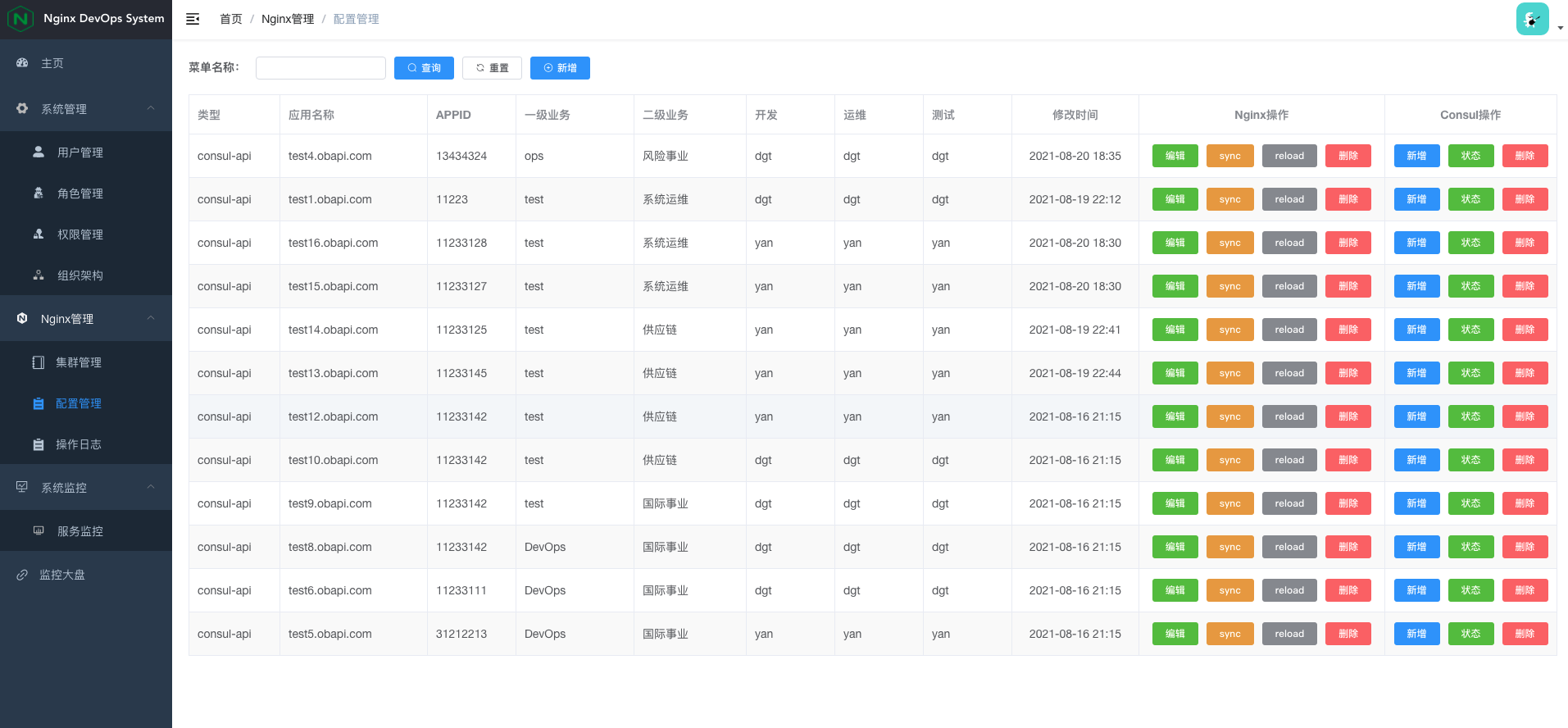The image size is (1568, 728).
Task: Collapse the 系统管理 submenu chevron
Action: point(151,108)
